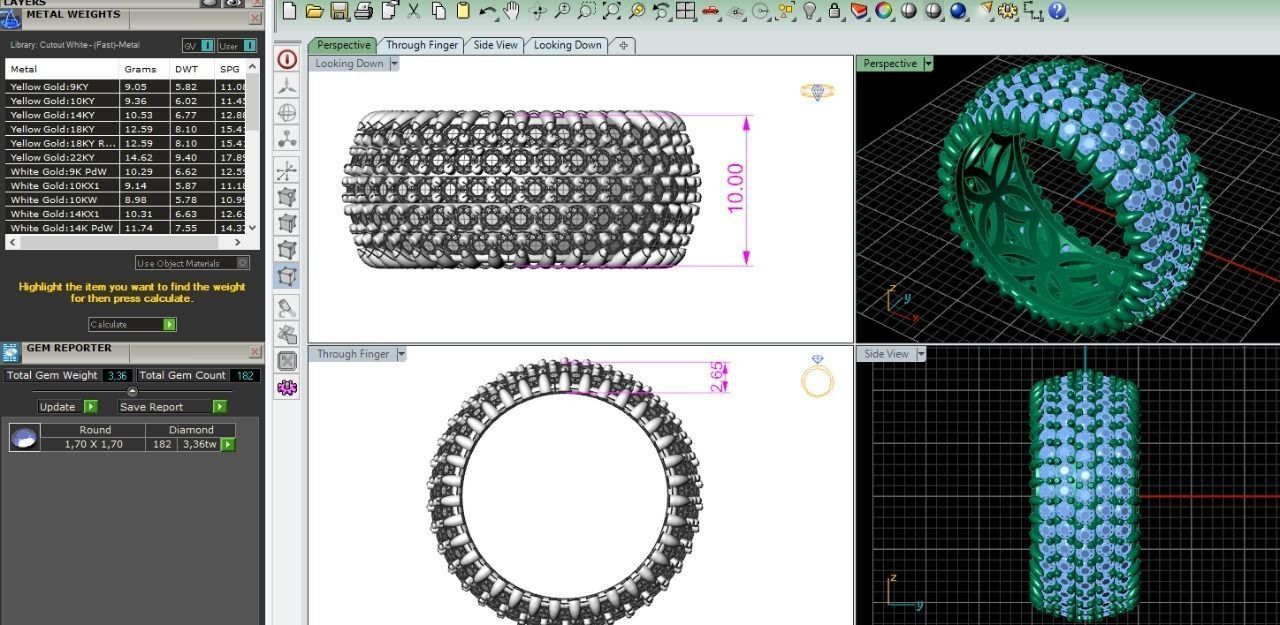Click the metal list scroll-down arrow
1280x625 pixels.
252,227
